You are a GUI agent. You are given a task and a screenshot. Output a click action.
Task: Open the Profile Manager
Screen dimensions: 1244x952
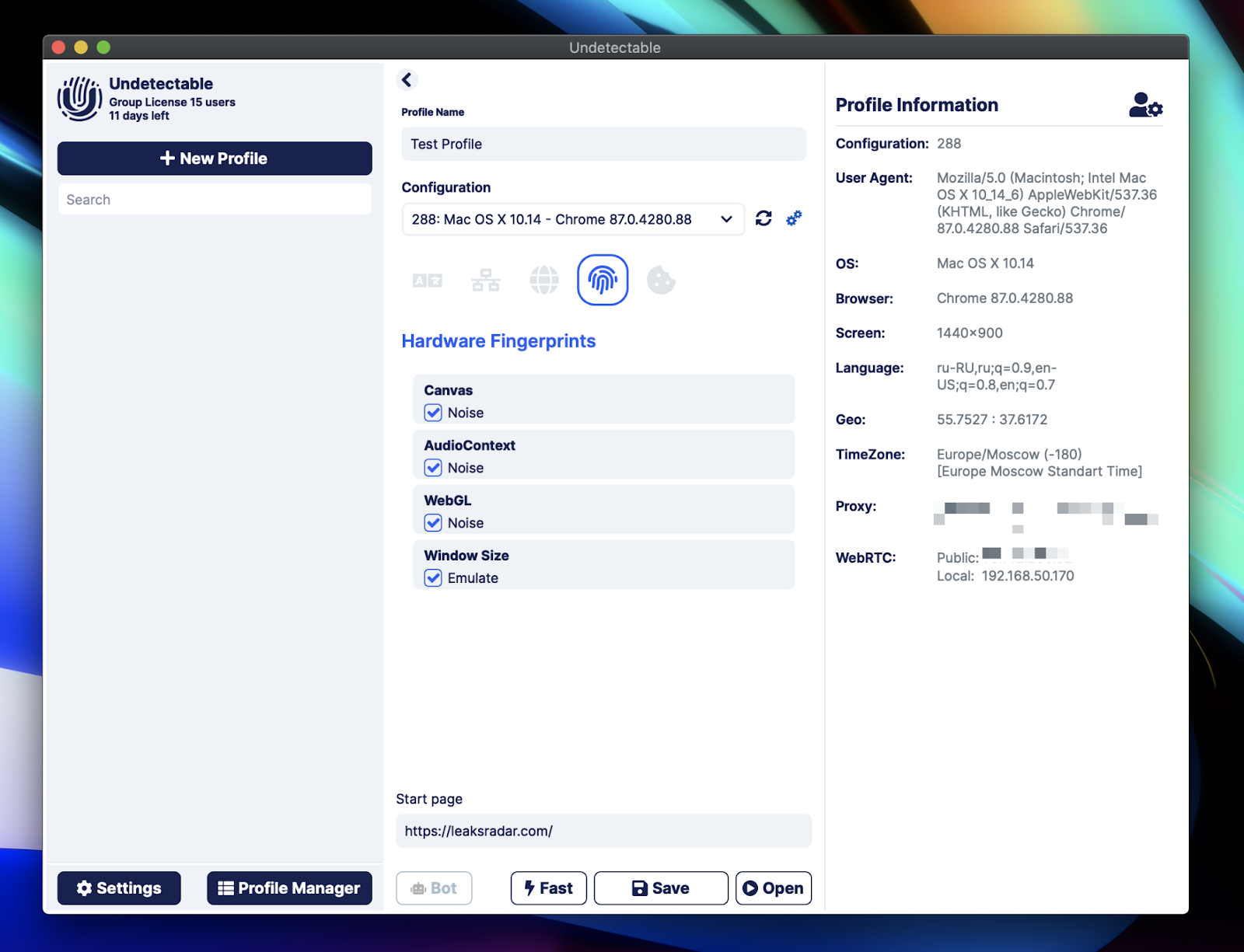289,888
